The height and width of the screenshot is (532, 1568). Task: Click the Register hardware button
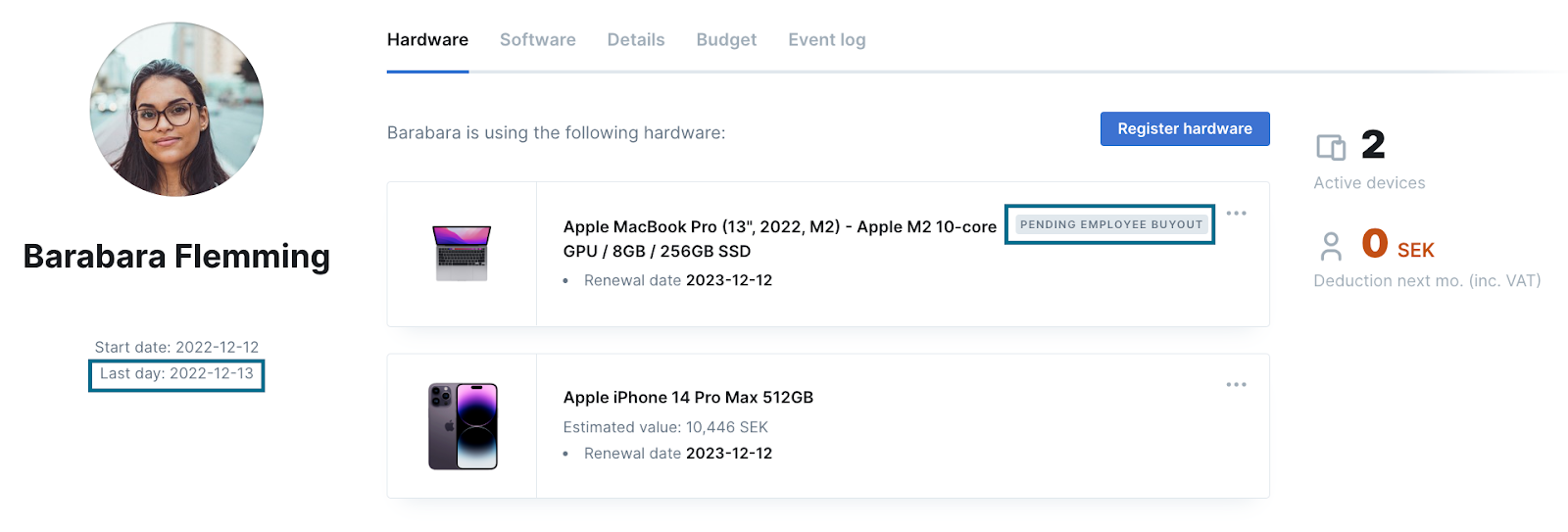point(1185,128)
